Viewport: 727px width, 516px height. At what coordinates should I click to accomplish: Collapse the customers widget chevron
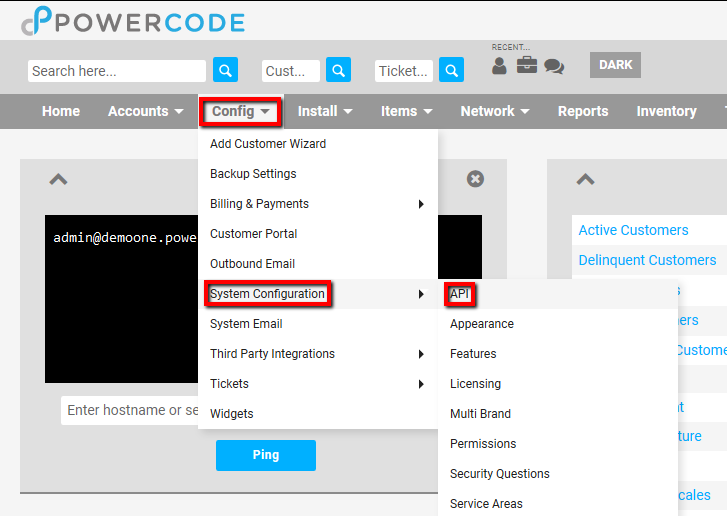(x=585, y=179)
